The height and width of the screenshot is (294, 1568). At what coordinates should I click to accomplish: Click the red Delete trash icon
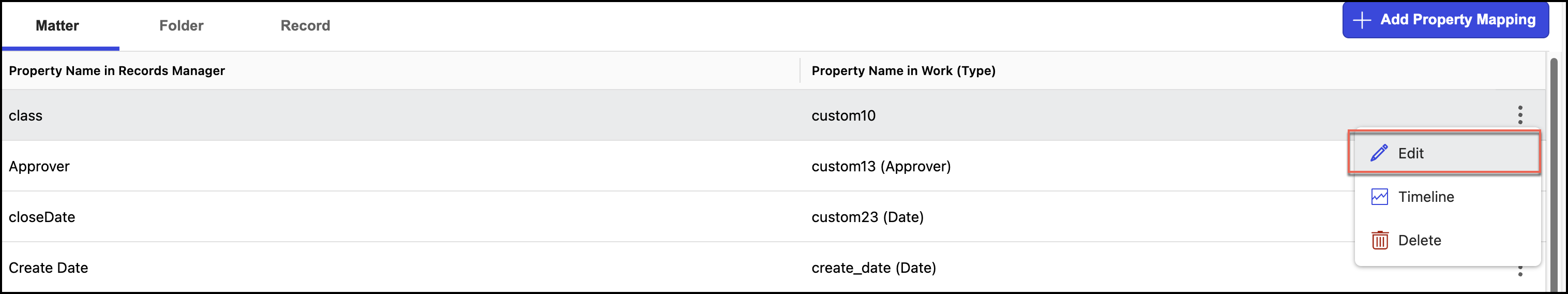coord(1379,240)
